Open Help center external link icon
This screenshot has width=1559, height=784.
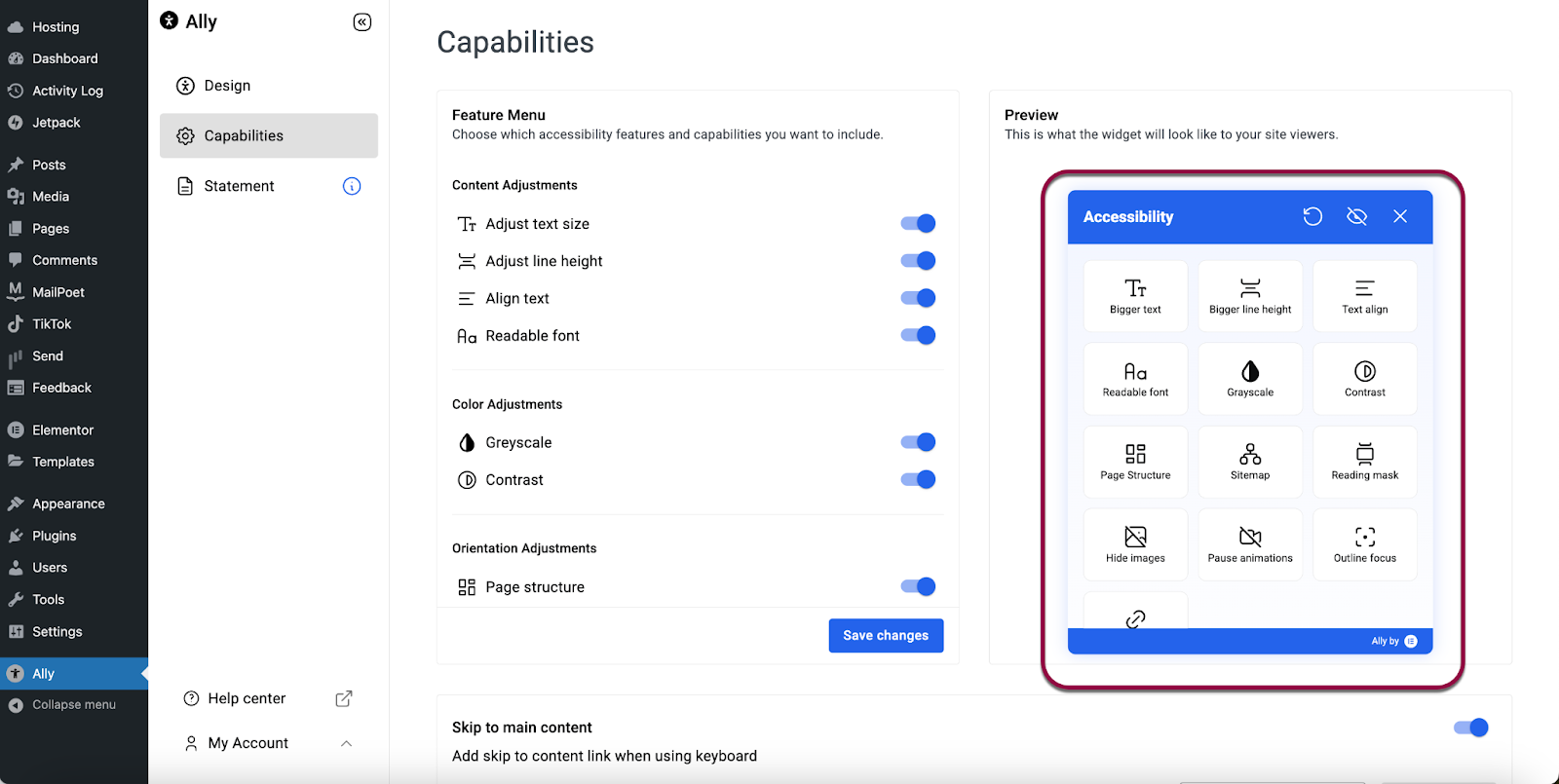tap(344, 698)
